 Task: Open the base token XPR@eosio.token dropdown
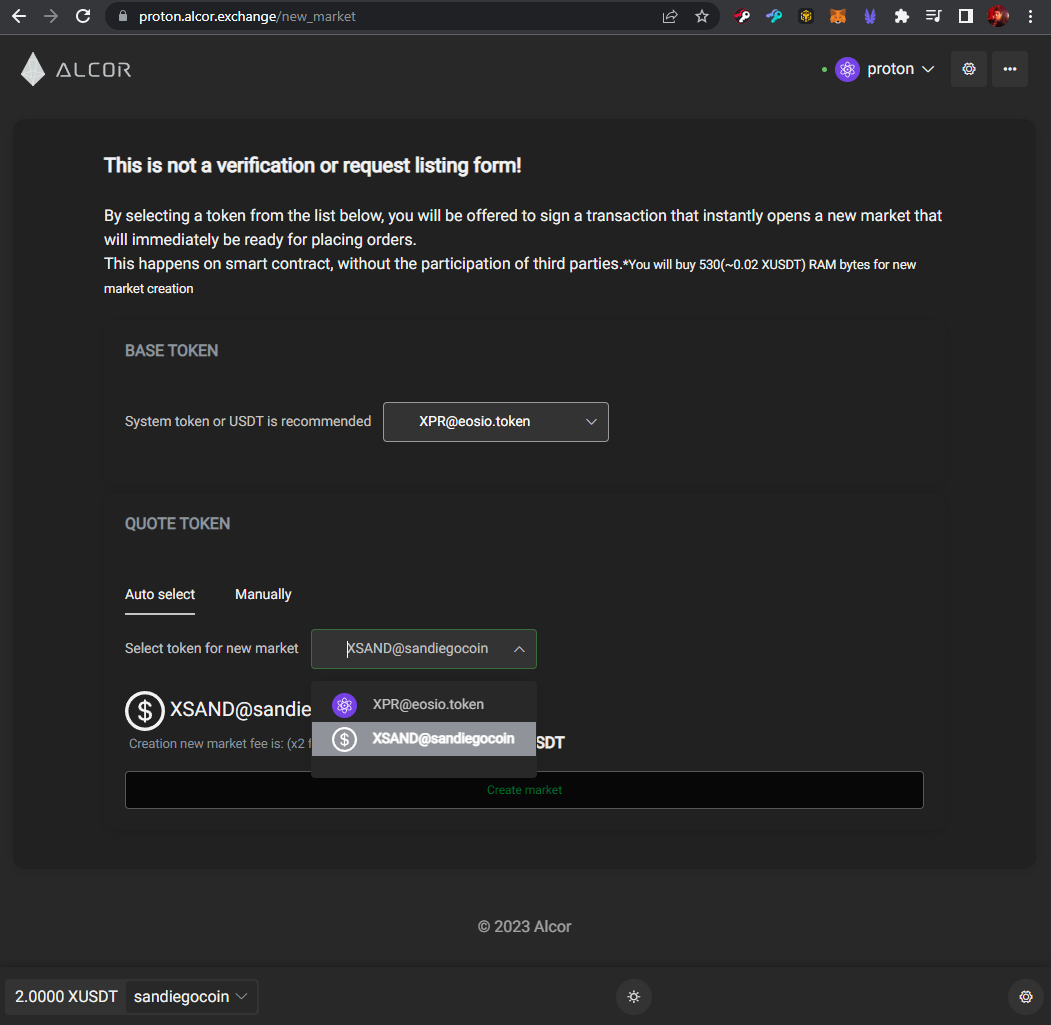click(x=495, y=422)
